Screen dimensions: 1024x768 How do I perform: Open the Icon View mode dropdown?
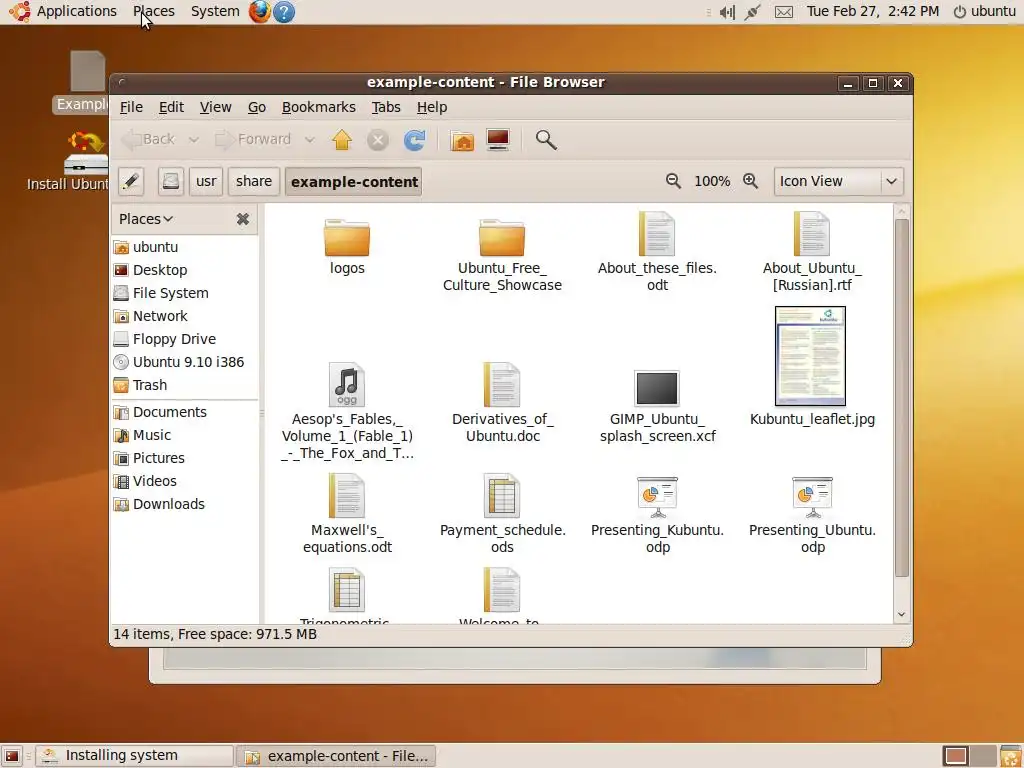839,182
